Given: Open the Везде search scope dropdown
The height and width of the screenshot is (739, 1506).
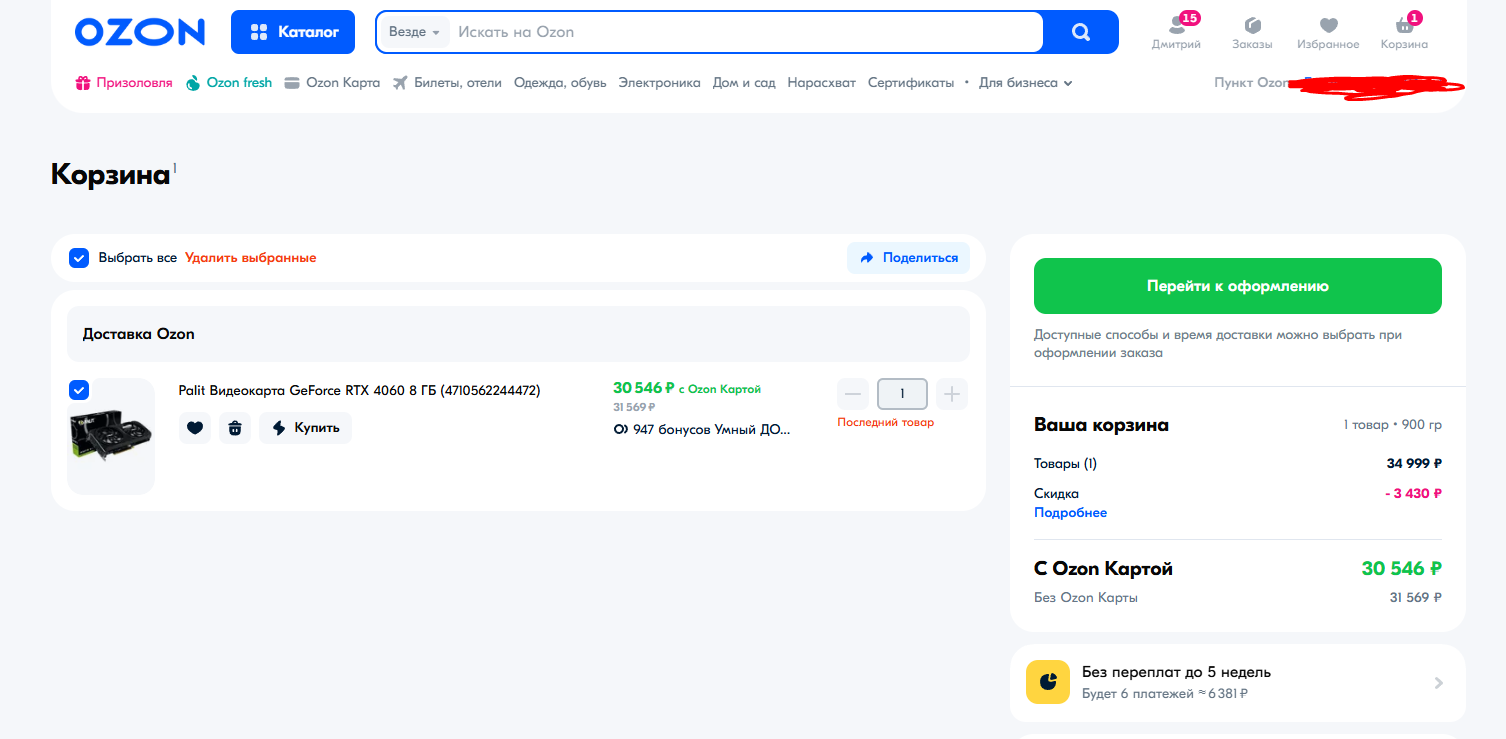Looking at the screenshot, I should pyautogui.click(x=414, y=32).
